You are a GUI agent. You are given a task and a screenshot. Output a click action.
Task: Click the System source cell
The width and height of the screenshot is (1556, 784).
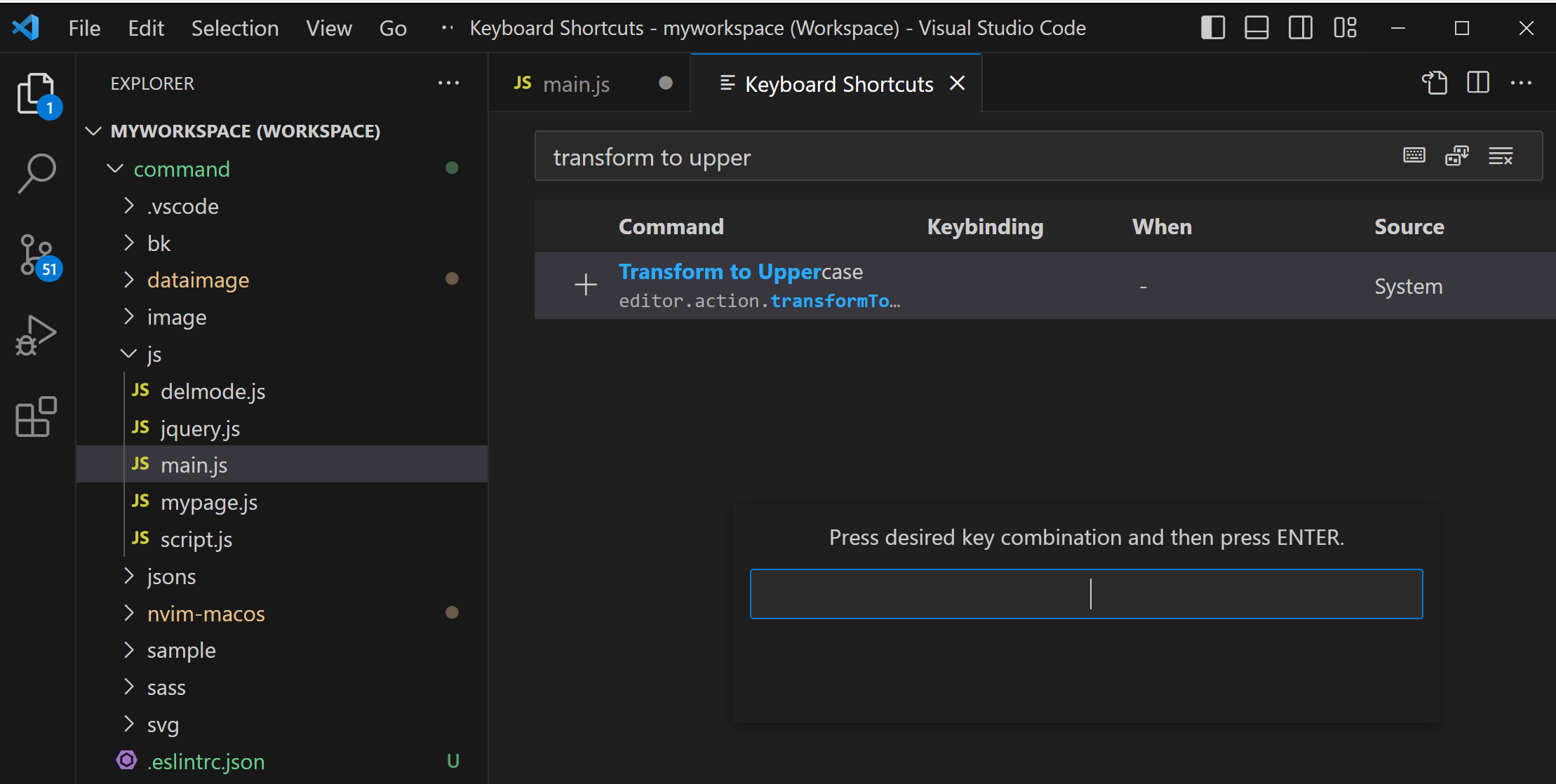(x=1408, y=286)
